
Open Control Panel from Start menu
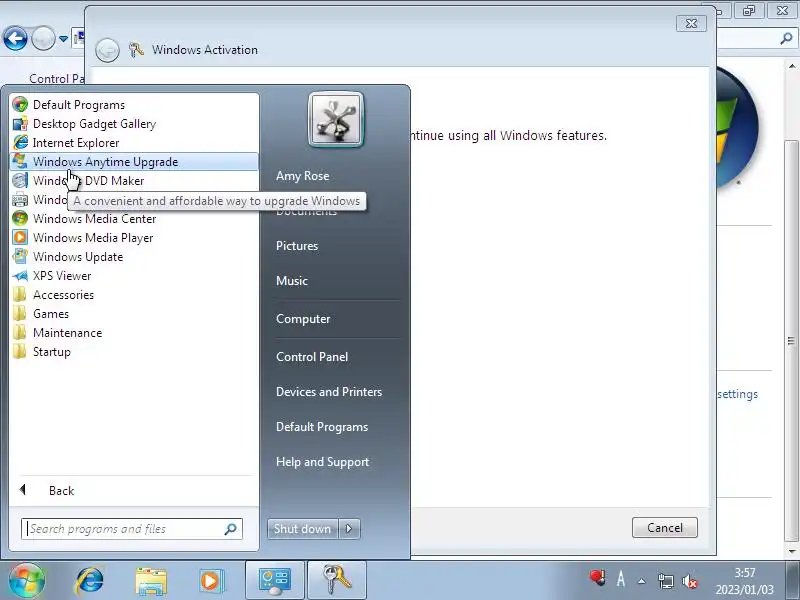(312, 357)
